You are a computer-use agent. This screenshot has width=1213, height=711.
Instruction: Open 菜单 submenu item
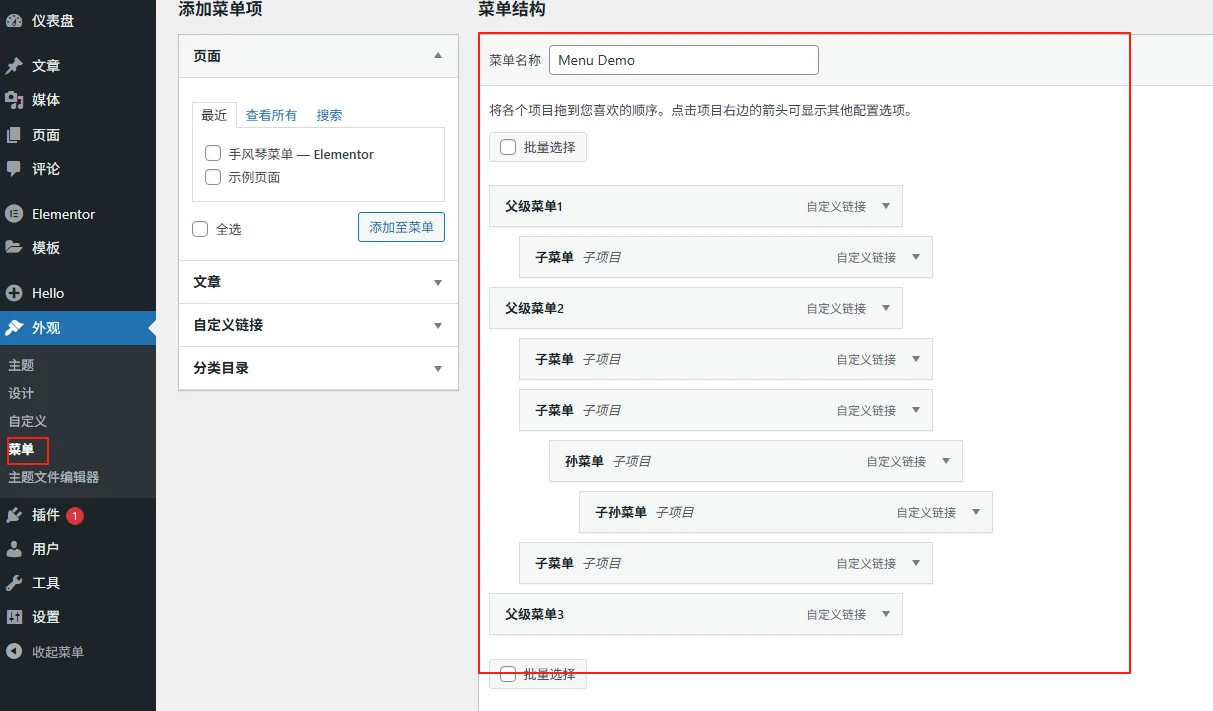click(21, 449)
